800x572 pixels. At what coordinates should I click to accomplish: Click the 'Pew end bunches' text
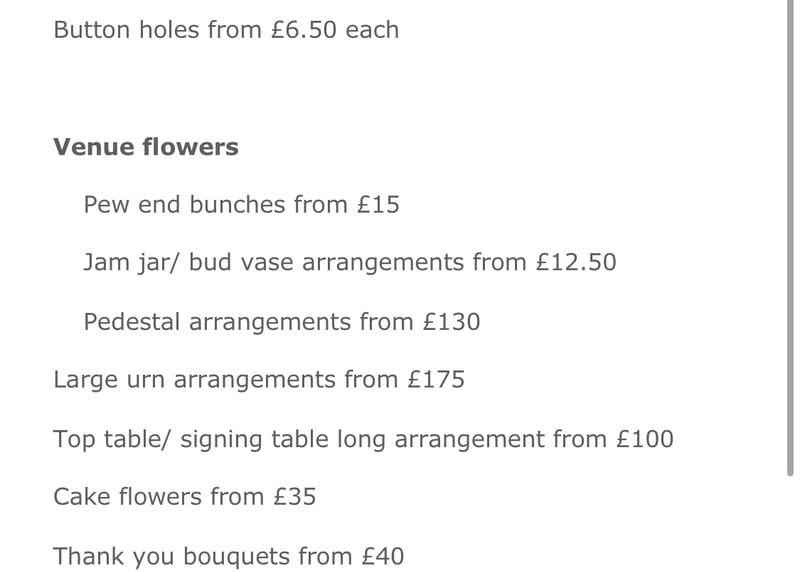(x=184, y=205)
